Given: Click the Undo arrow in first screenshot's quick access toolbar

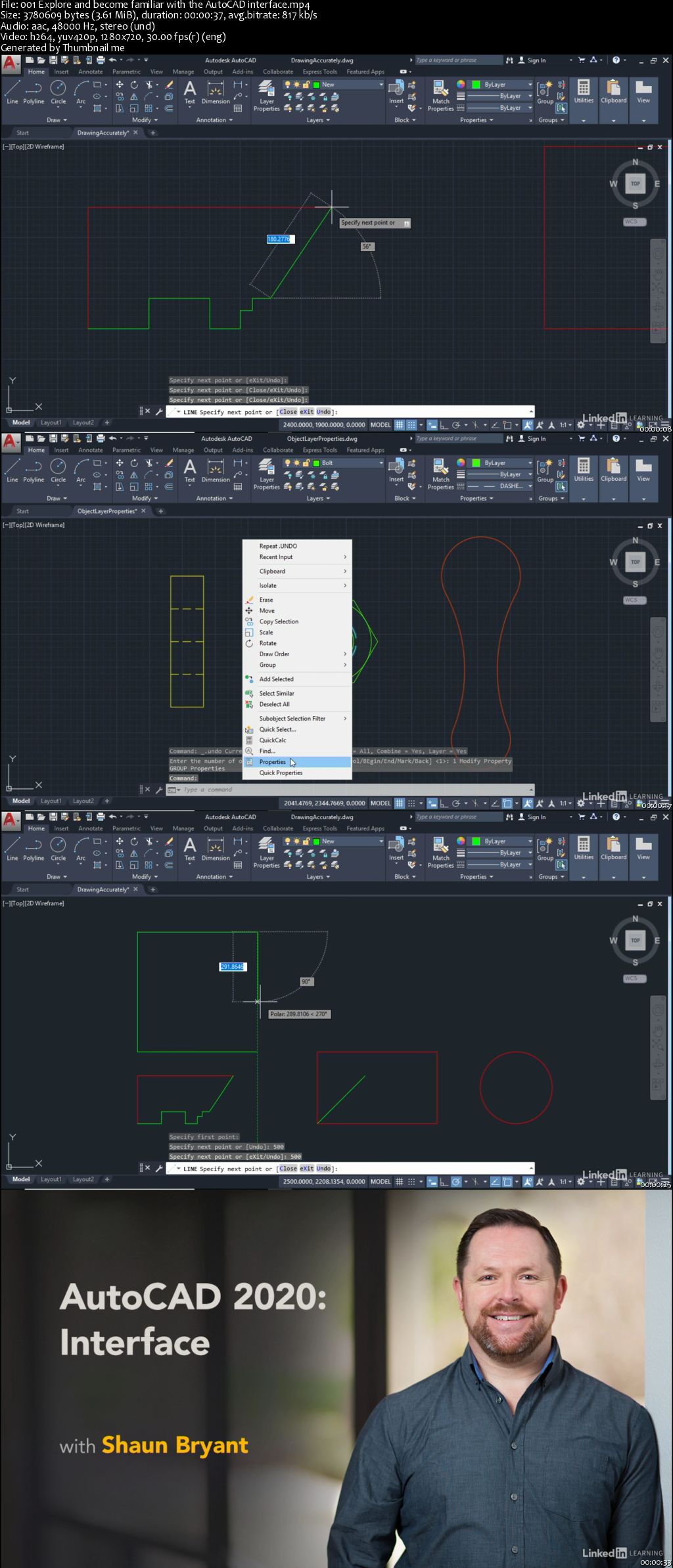Looking at the screenshot, I should (113, 60).
